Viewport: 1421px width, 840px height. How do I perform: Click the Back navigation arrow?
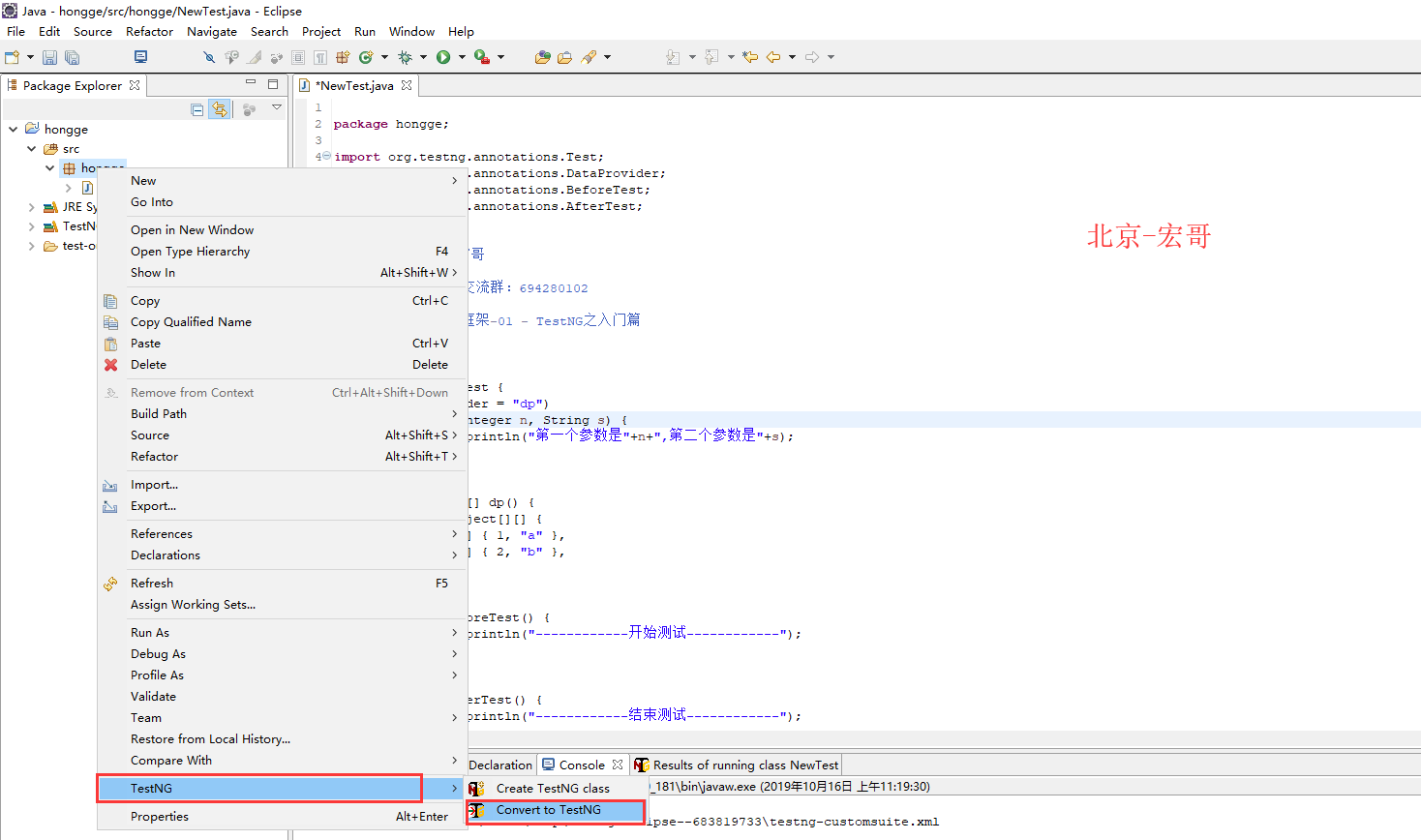(773, 57)
